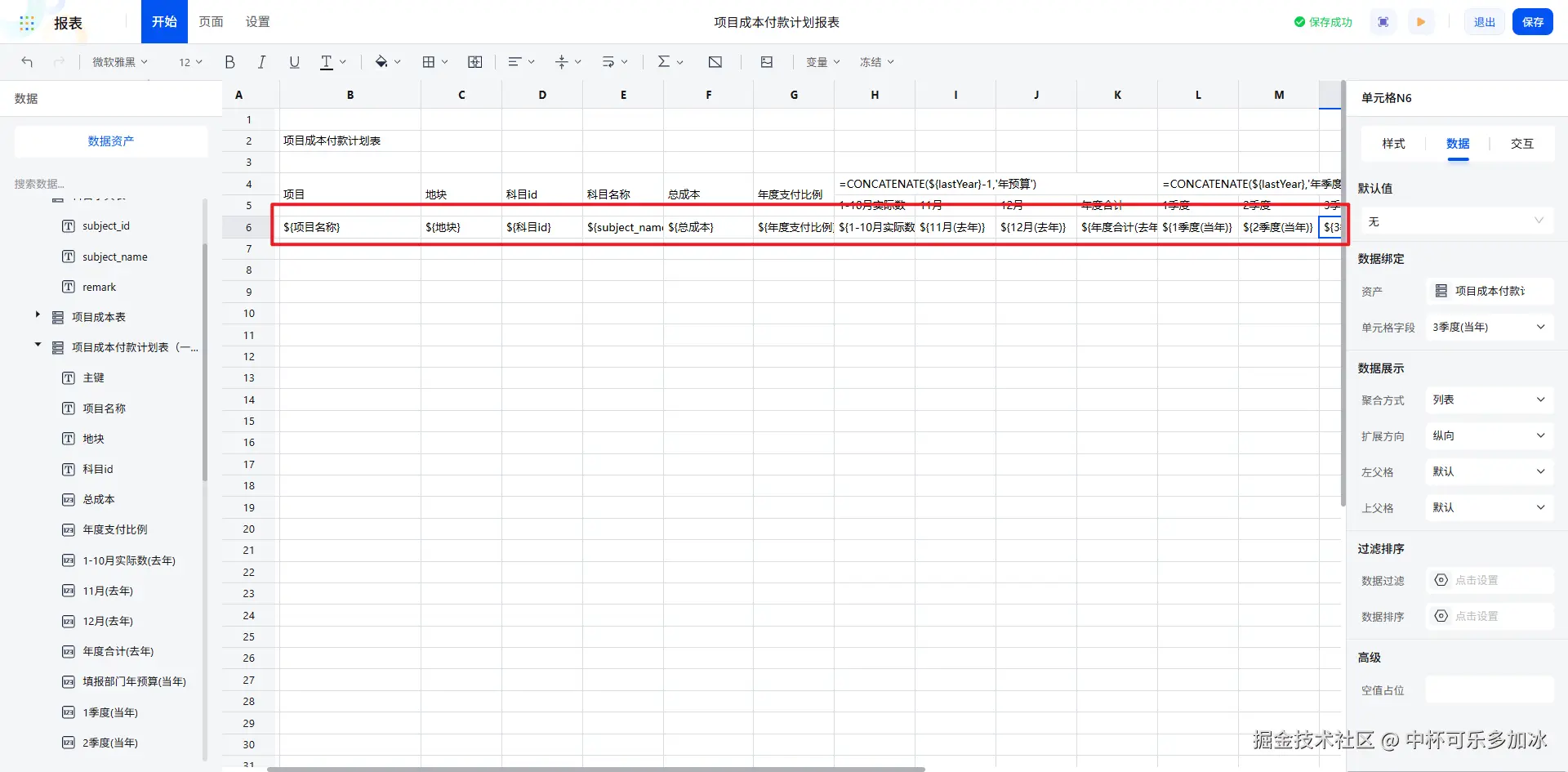
Task: Expand the 项目成本表 tree node
Action: (38, 315)
